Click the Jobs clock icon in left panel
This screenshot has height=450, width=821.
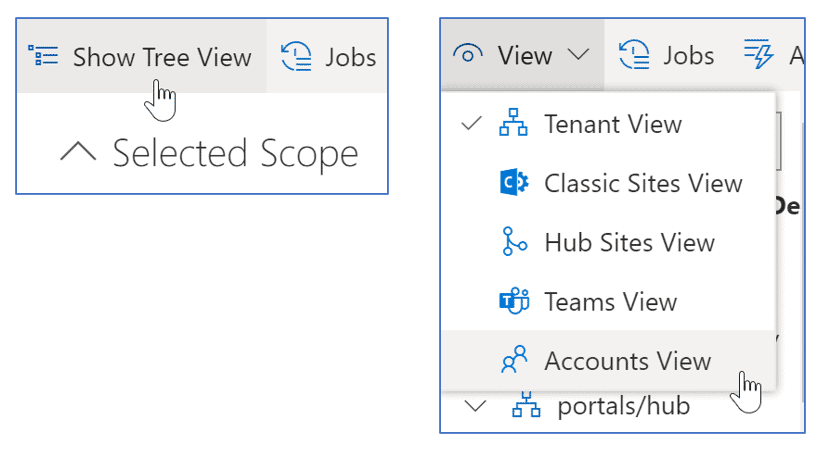tap(297, 57)
